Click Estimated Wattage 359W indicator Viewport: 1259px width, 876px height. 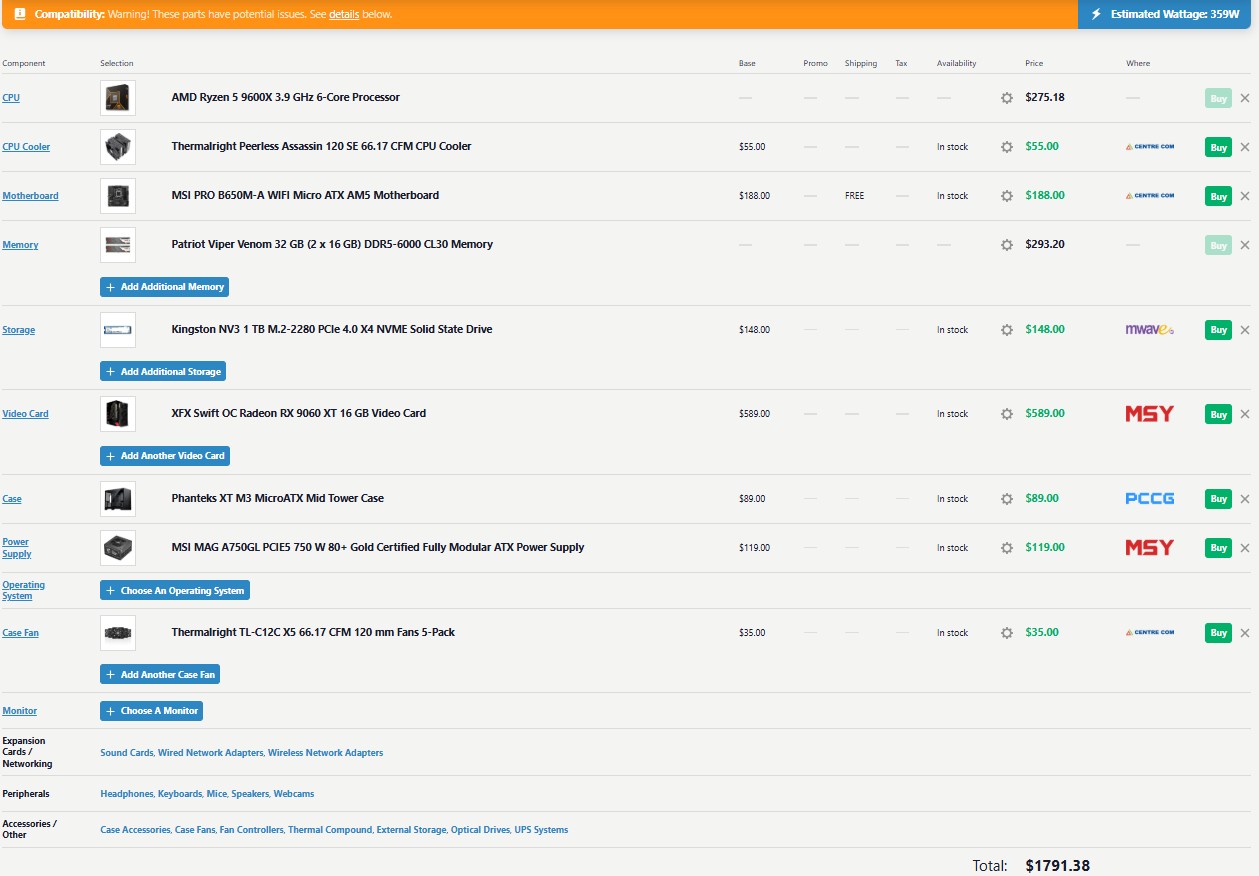(x=1166, y=14)
